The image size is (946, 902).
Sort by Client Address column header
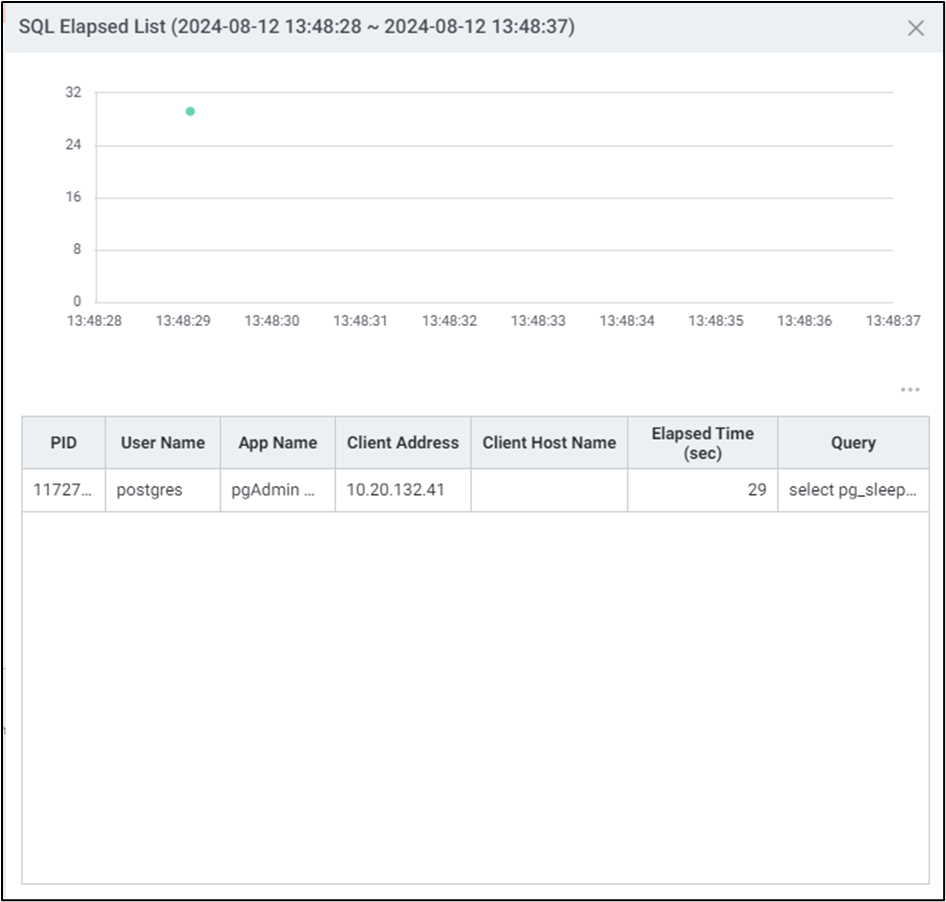[x=403, y=443]
